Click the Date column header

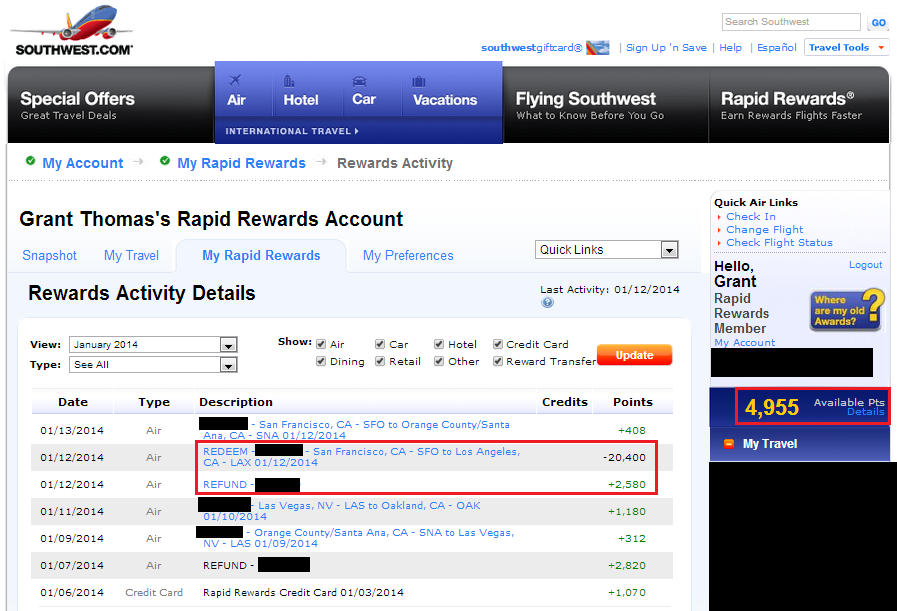pos(73,402)
